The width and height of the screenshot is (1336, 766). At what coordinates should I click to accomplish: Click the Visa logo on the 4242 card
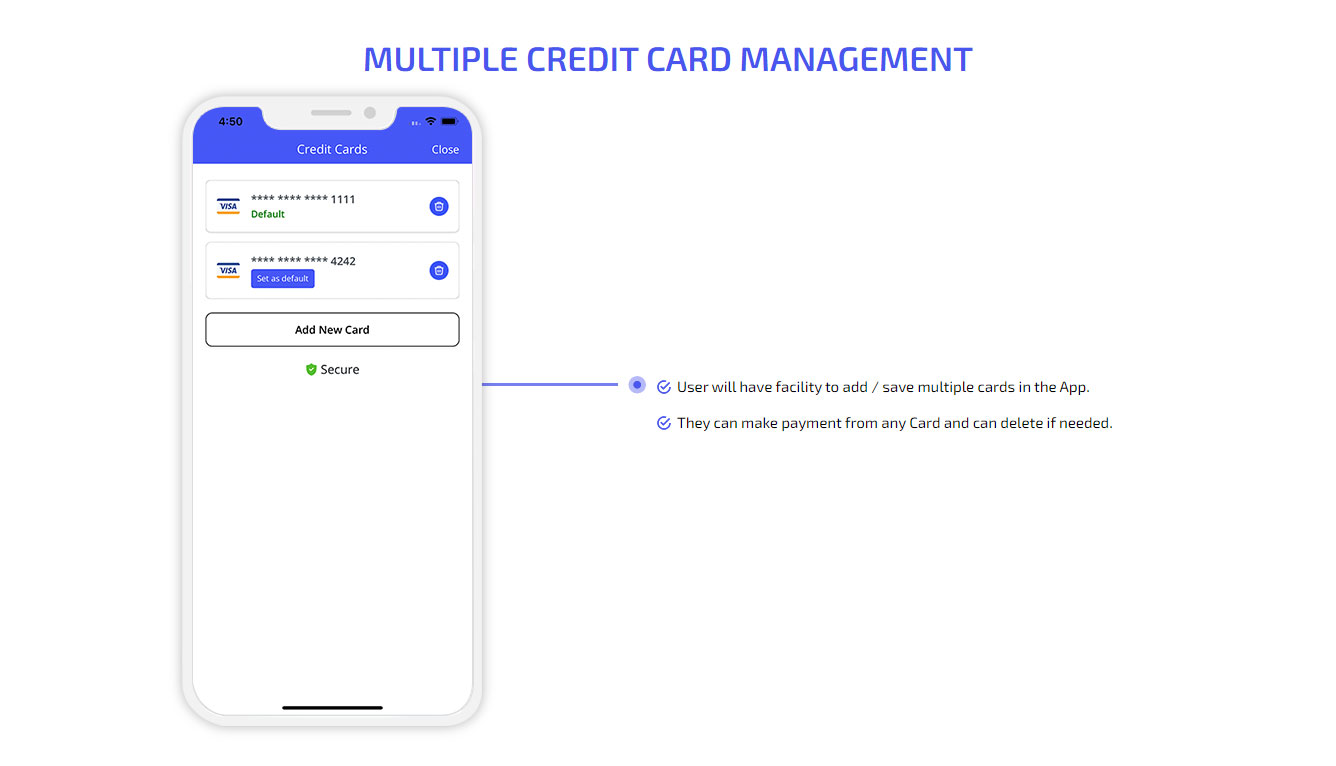(228, 270)
